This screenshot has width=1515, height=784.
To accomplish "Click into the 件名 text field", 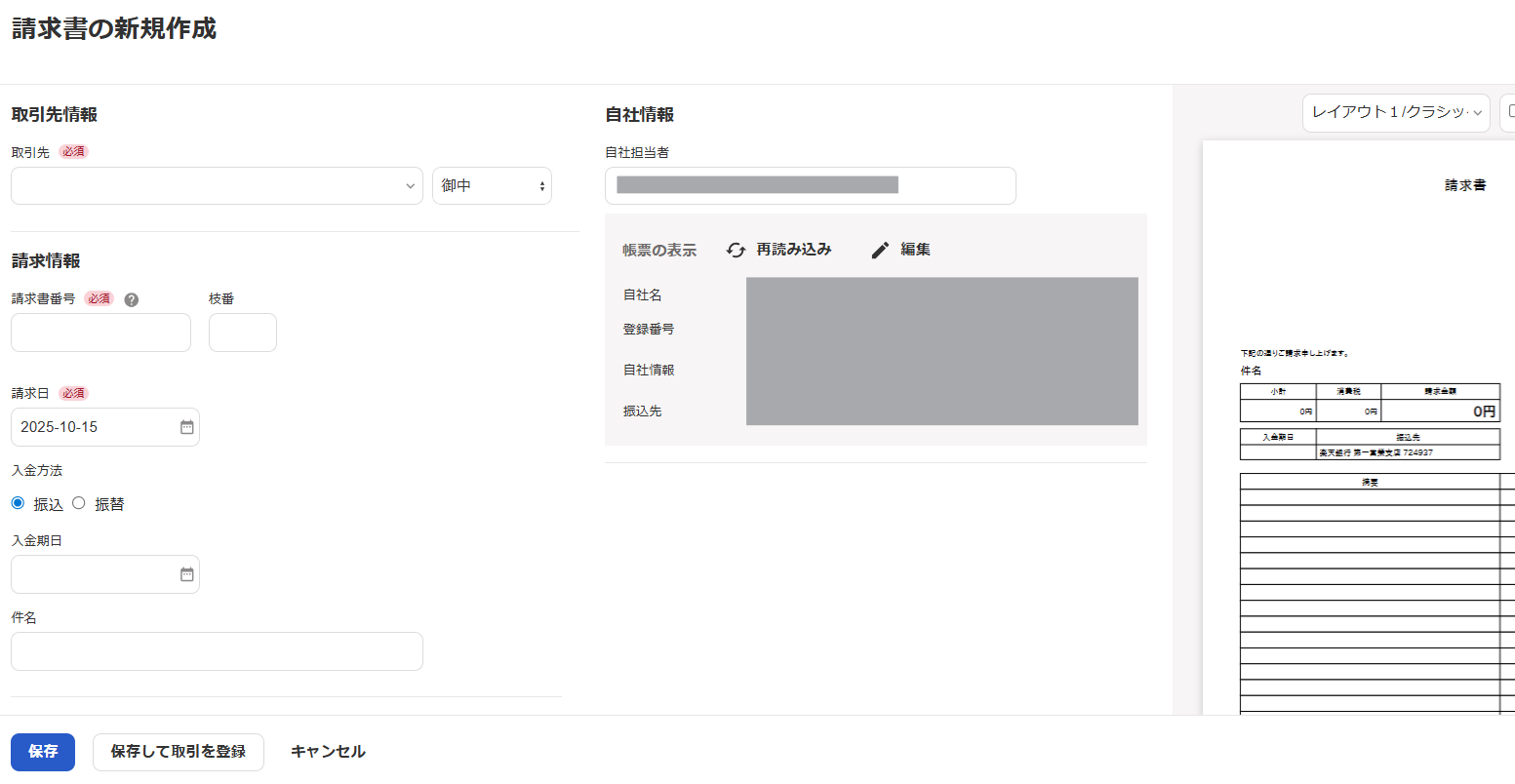I will coord(217,651).
